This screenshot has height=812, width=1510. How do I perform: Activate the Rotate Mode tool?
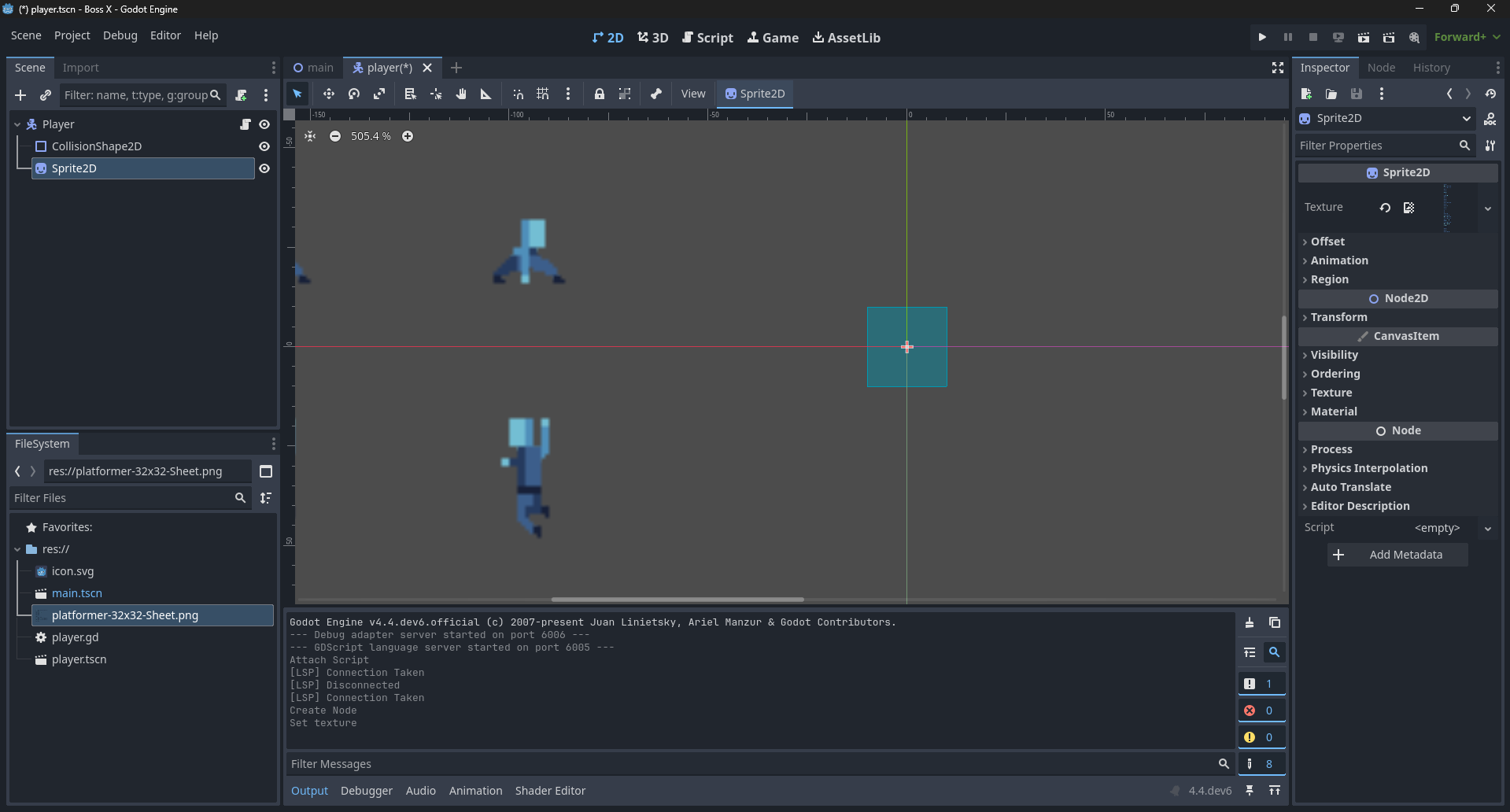(x=354, y=94)
